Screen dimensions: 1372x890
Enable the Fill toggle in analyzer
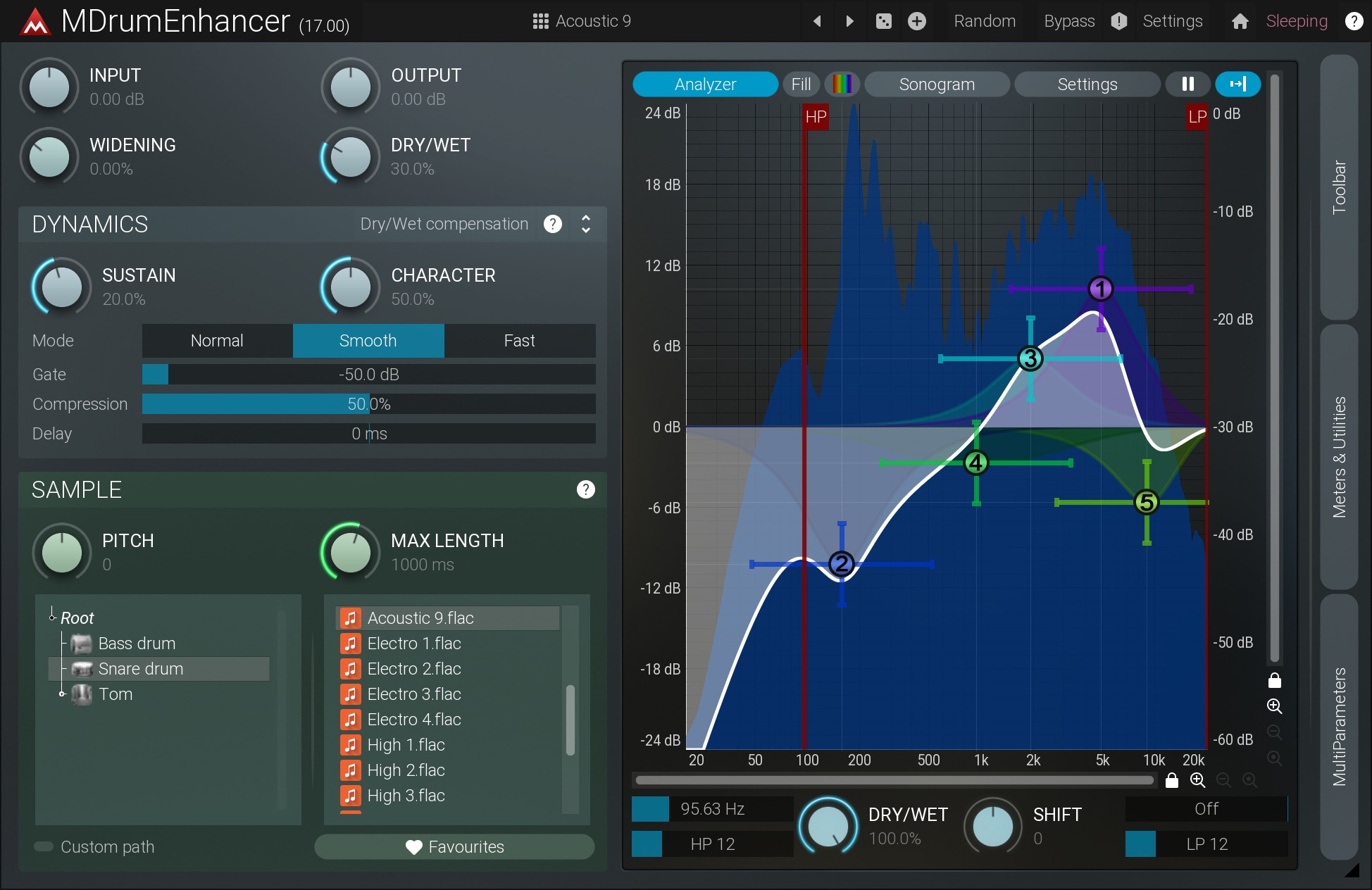(801, 84)
